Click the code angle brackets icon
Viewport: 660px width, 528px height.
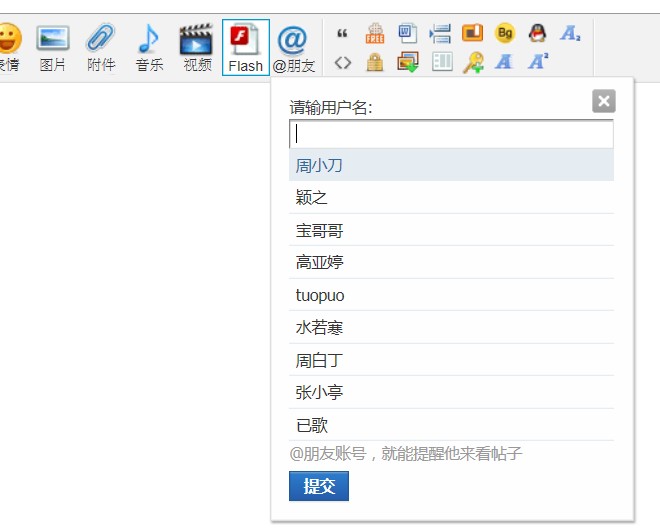click(343, 62)
